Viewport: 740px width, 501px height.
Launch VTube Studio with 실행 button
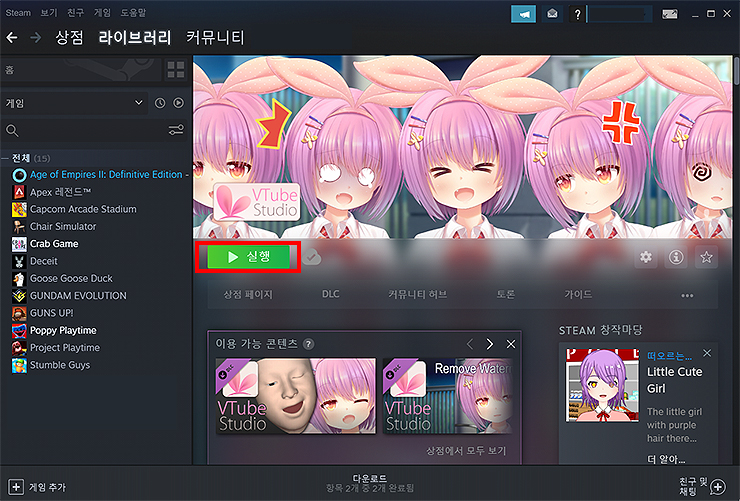[x=248, y=257]
